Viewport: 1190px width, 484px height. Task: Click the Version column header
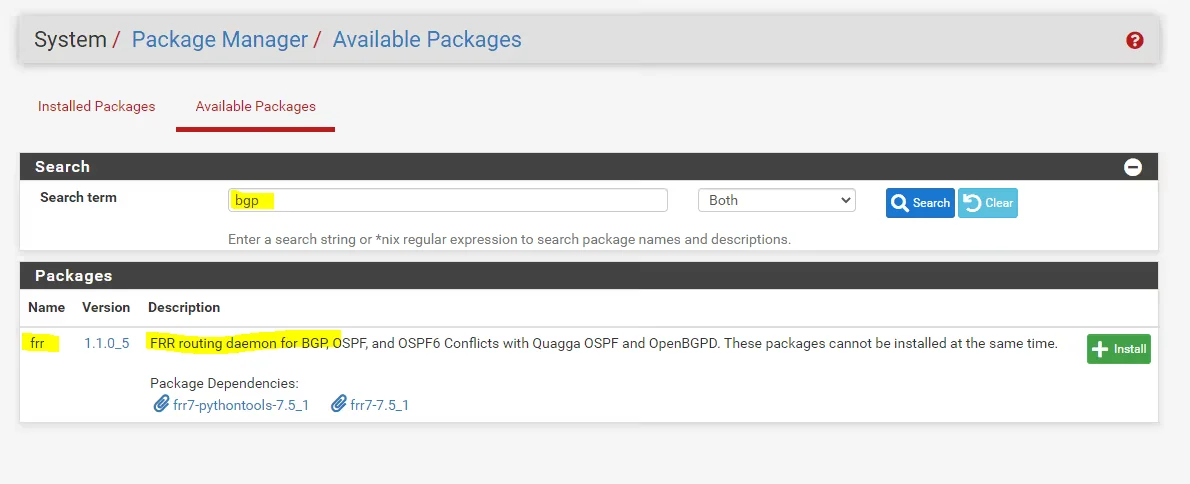click(106, 307)
